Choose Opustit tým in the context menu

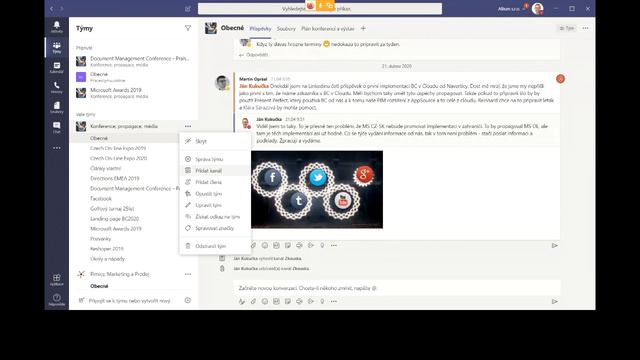point(215,193)
